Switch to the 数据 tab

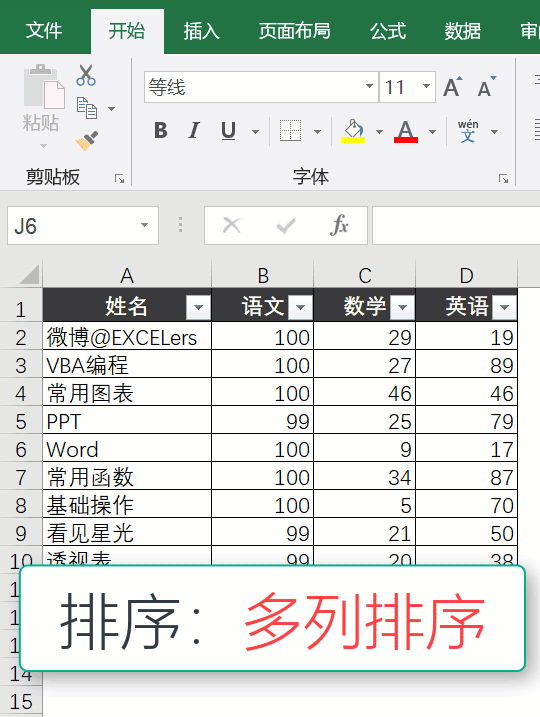pyautogui.click(x=463, y=31)
